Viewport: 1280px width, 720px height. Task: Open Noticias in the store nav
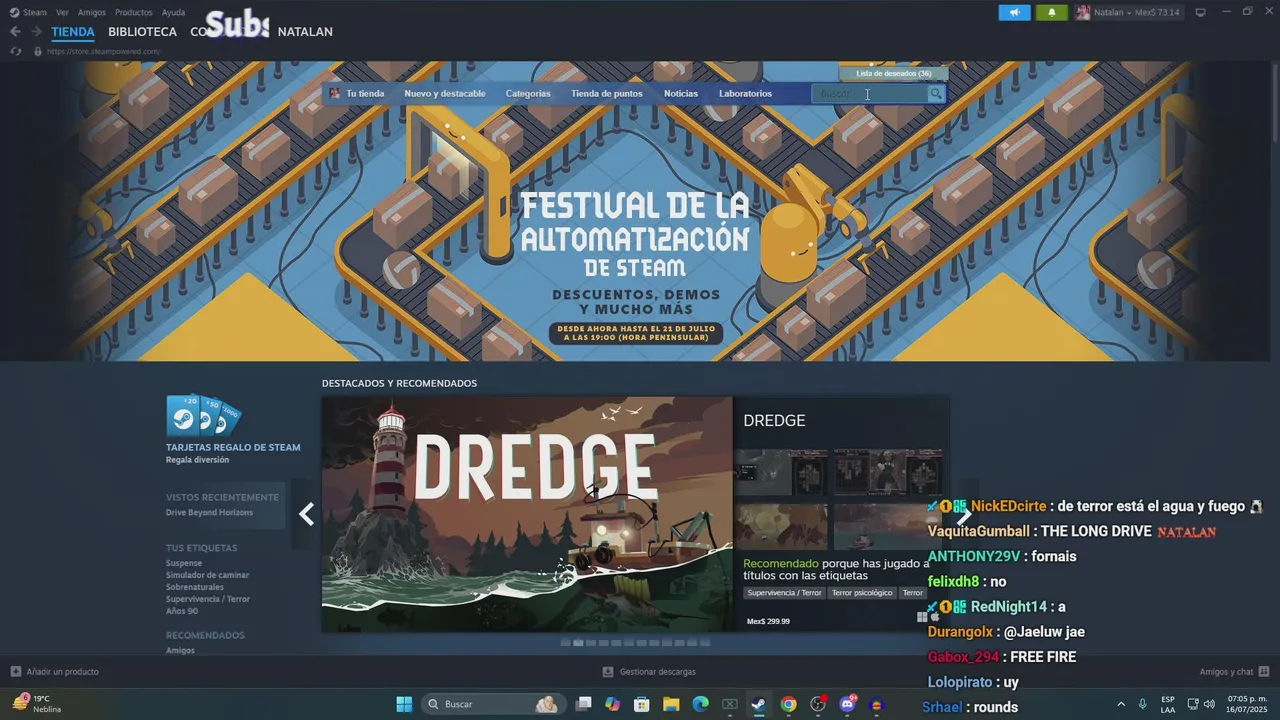pos(681,94)
